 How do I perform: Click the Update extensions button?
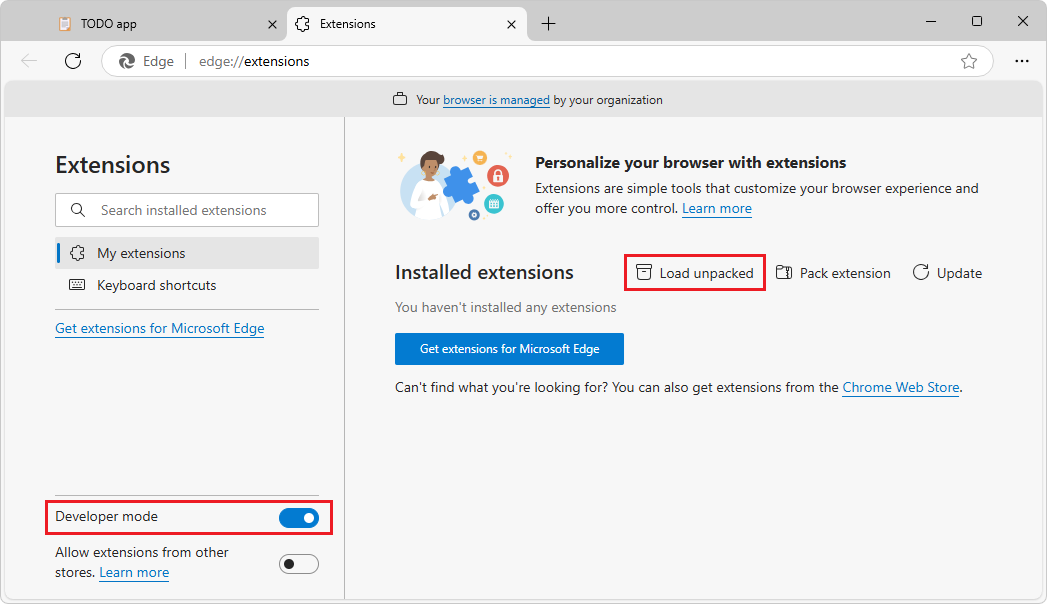coord(947,273)
